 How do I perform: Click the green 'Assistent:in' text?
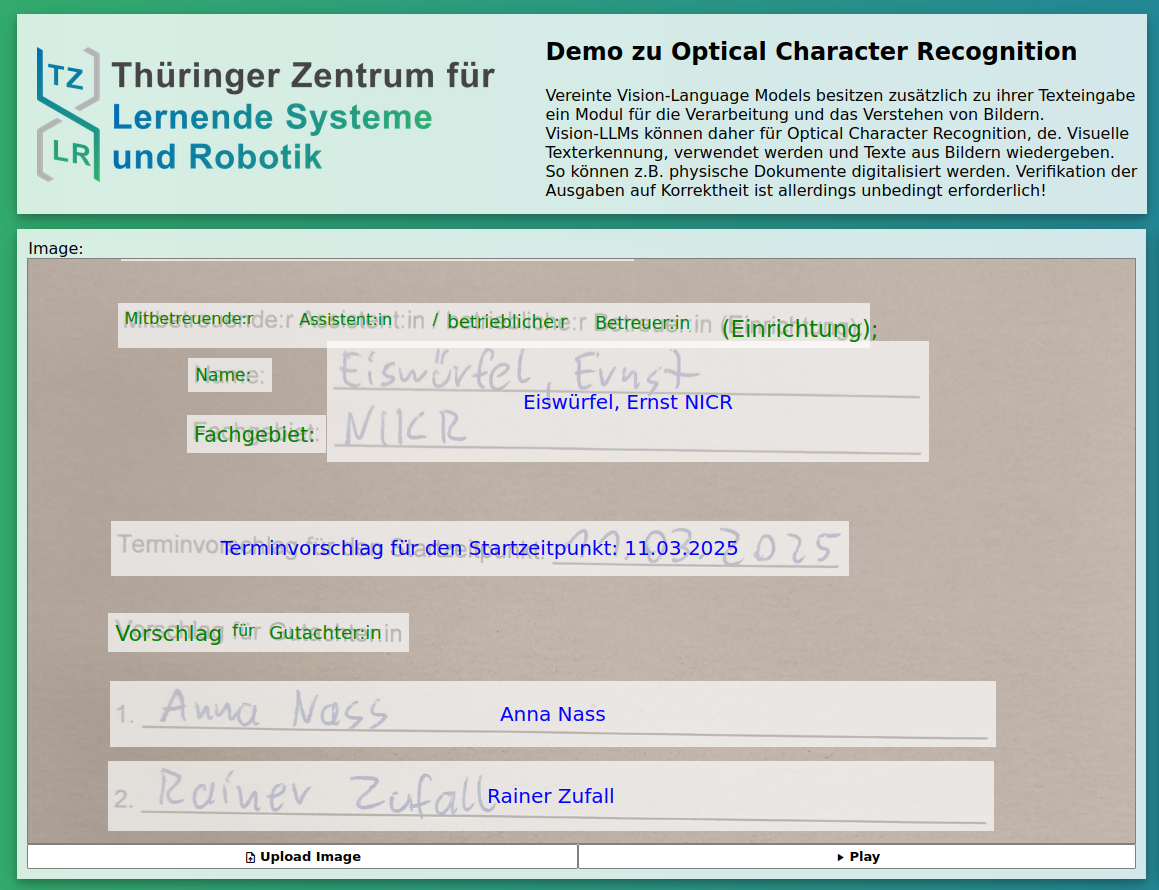(x=345, y=320)
